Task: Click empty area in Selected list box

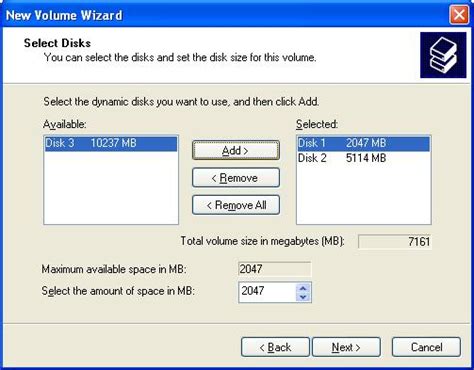Action: [x=363, y=195]
